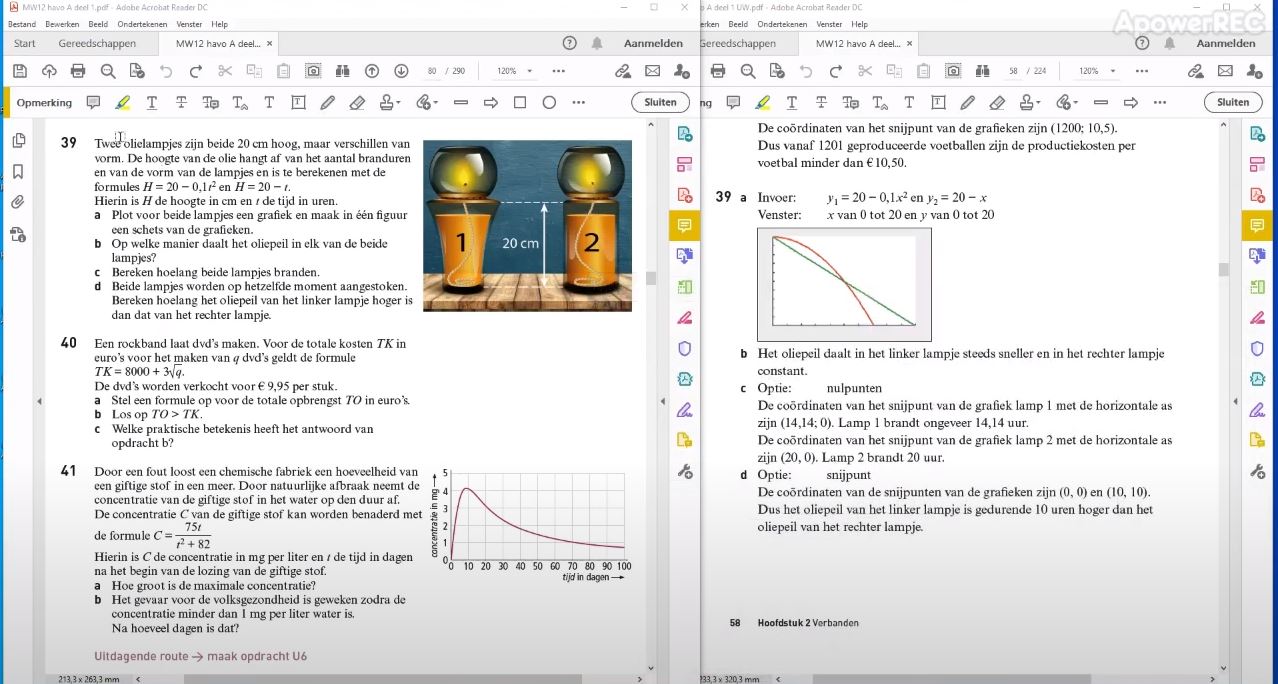Pencil tool in right window comment bar

967,102
